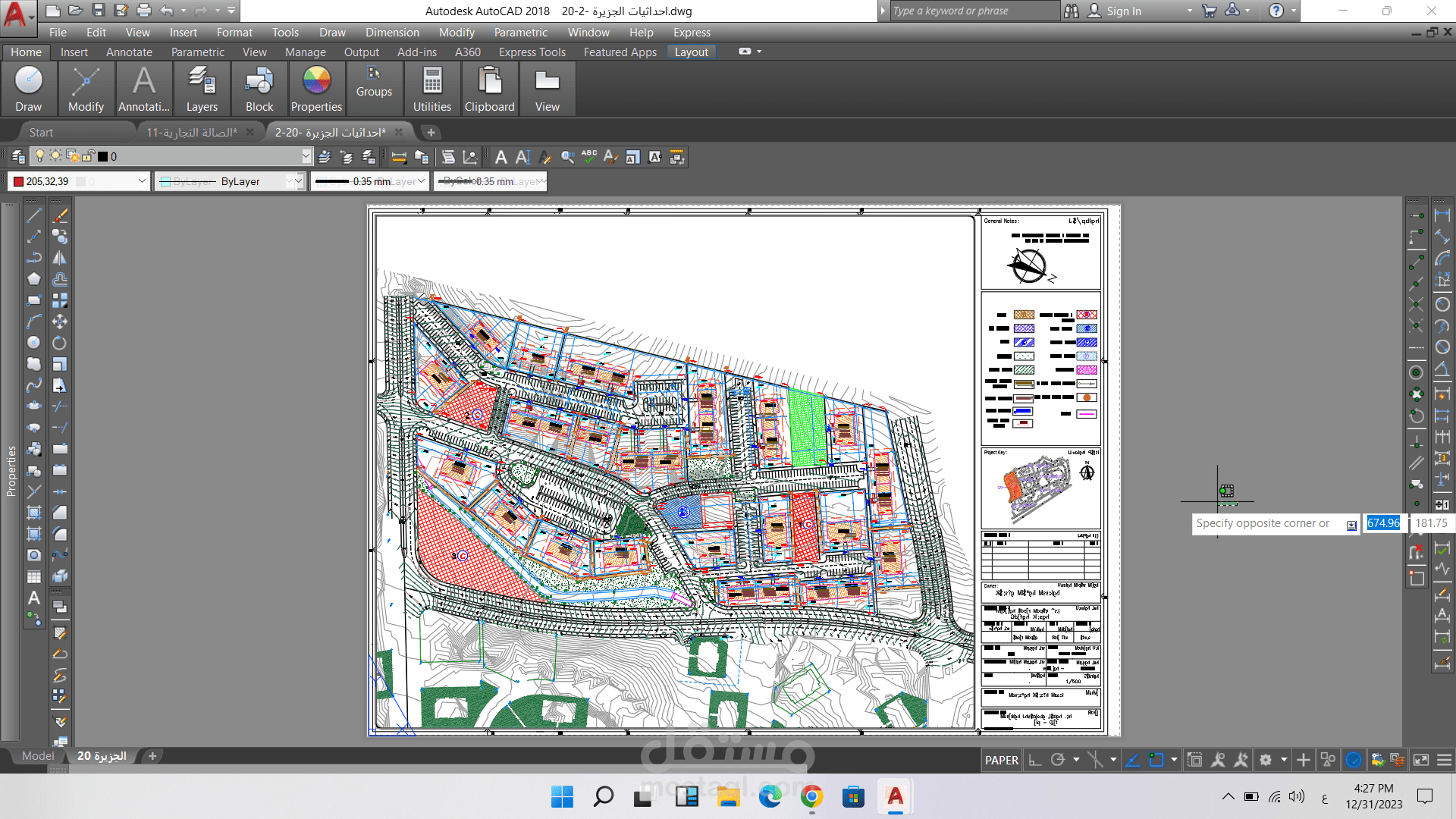The height and width of the screenshot is (819, 1456).
Task: Open the Groups ribbon panel
Action: pyautogui.click(x=374, y=82)
